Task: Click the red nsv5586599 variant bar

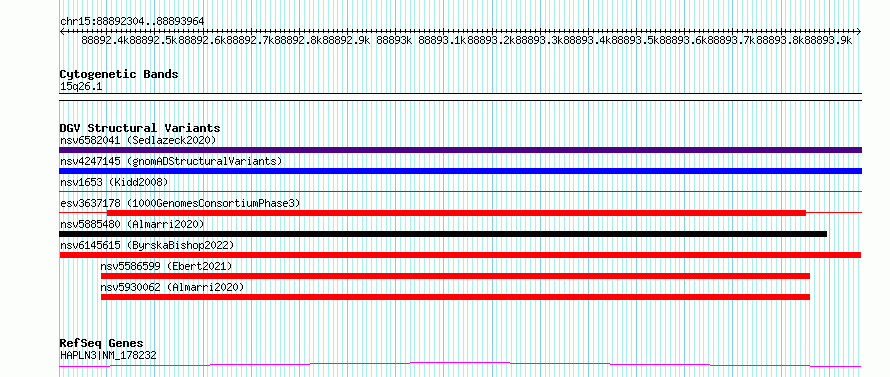Action: (455, 276)
